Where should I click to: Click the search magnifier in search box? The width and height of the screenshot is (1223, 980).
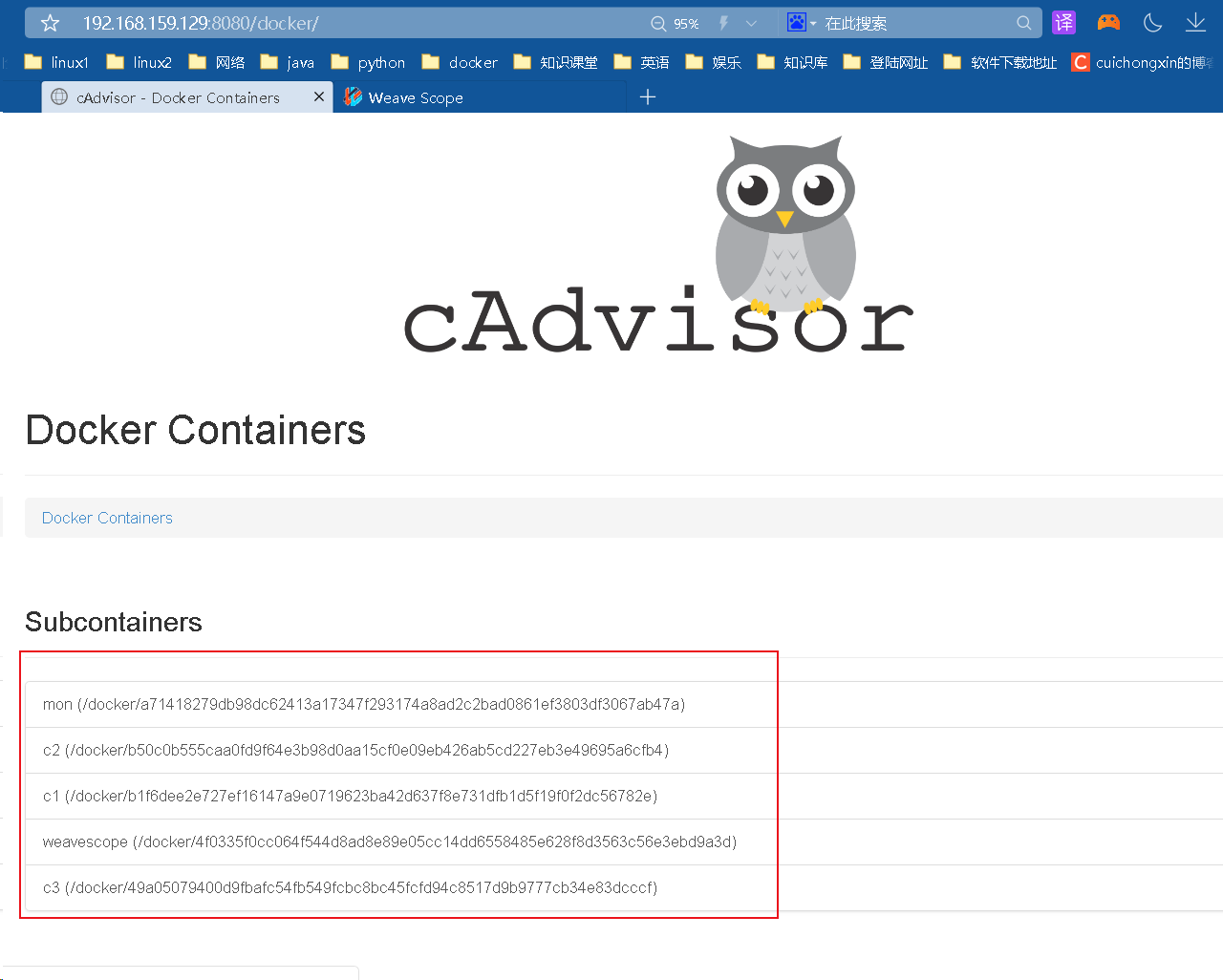coord(1023,22)
